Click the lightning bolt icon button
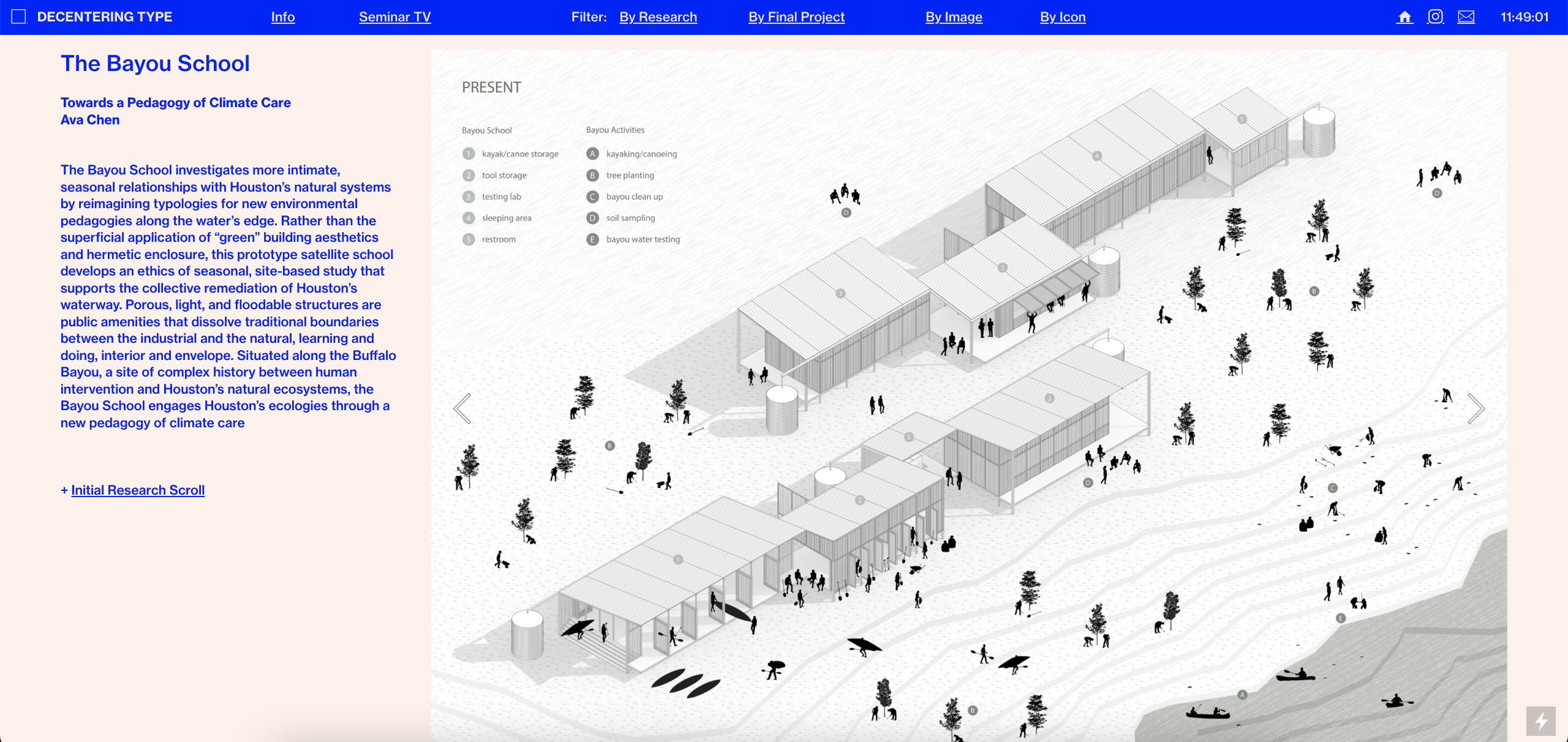1568x742 pixels. 1540,721
